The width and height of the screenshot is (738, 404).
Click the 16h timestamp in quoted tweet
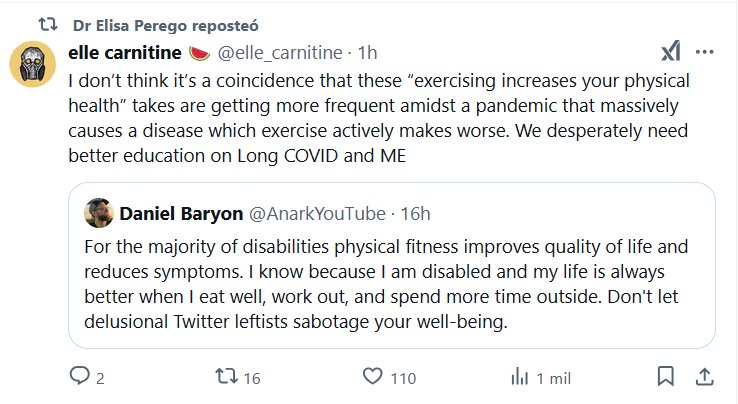[x=414, y=213]
